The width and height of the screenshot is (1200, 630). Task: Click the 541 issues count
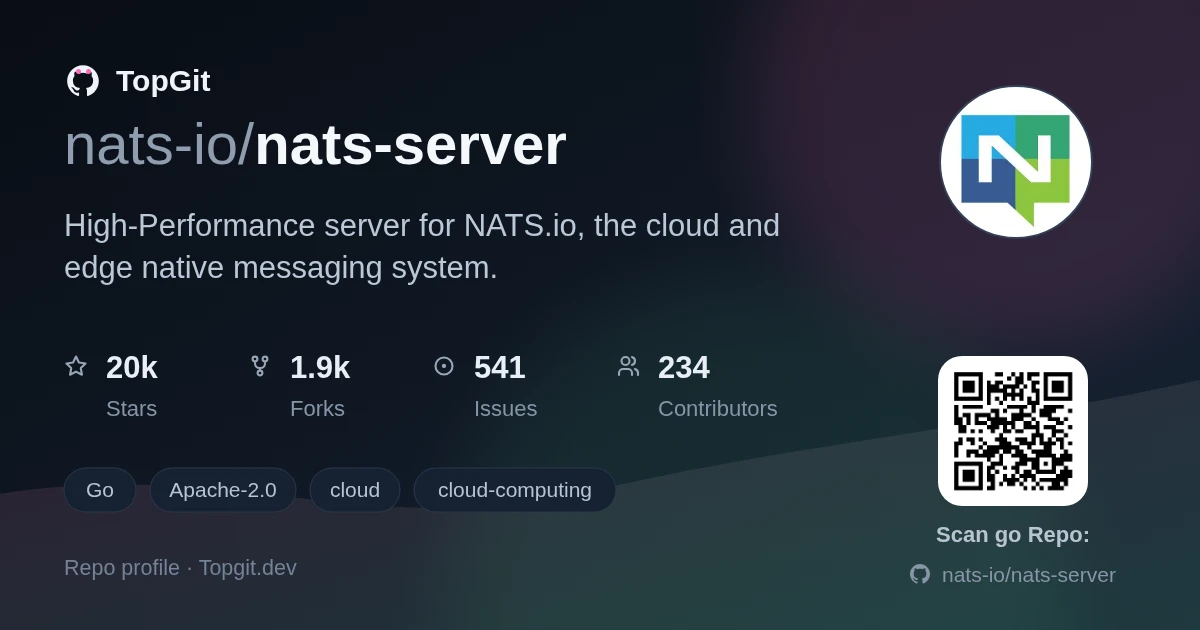(x=500, y=368)
